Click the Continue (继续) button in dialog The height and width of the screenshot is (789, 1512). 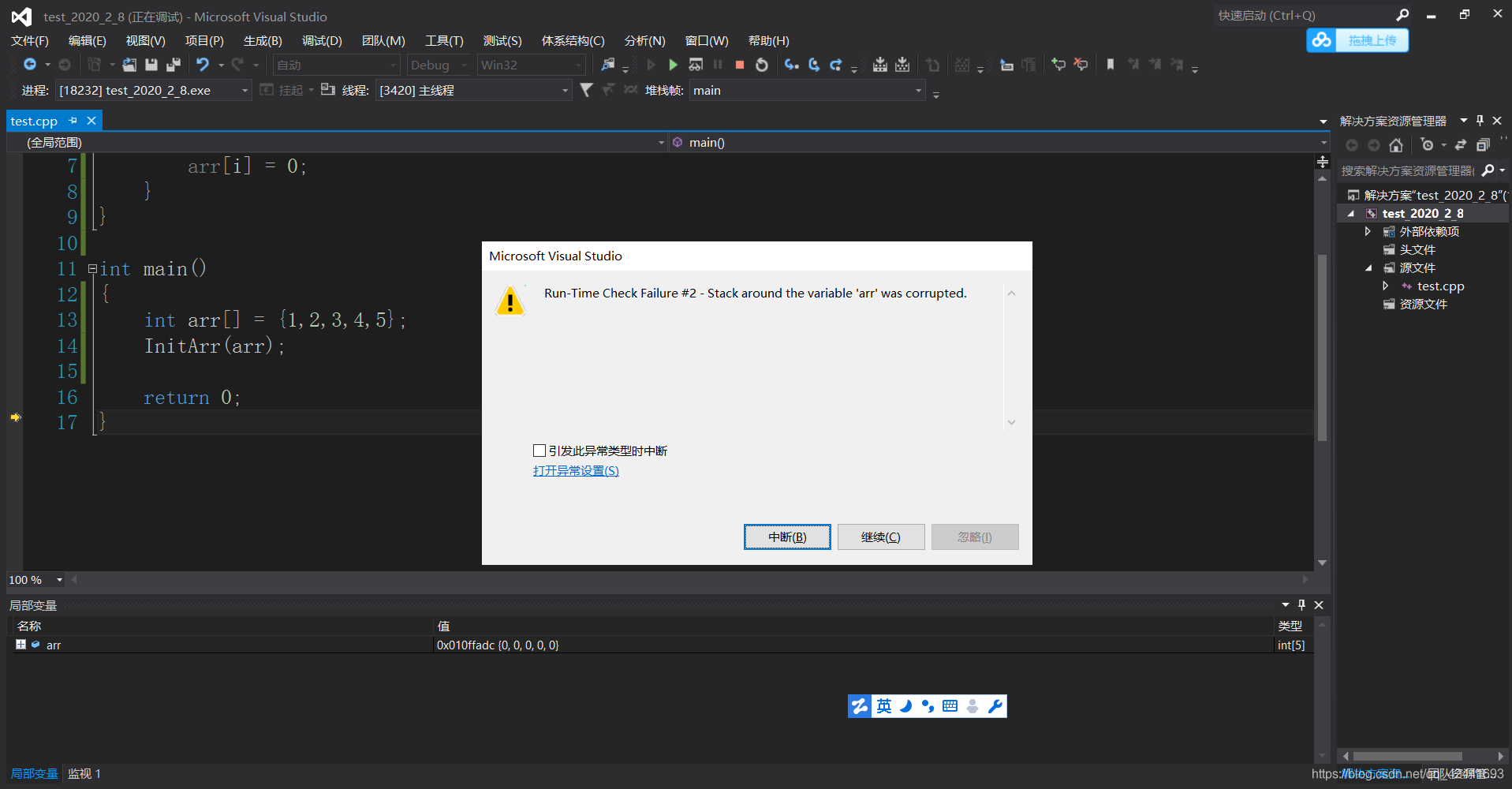[881, 537]
